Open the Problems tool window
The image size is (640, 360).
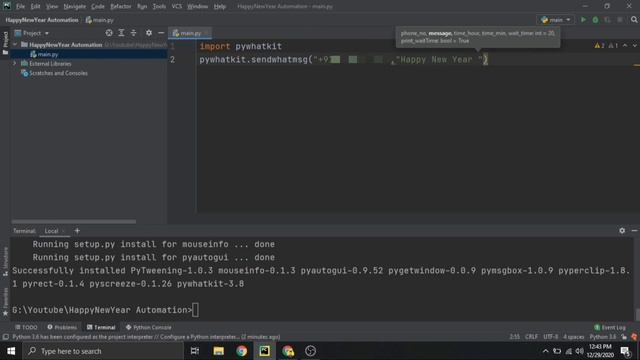pos(62,327)
